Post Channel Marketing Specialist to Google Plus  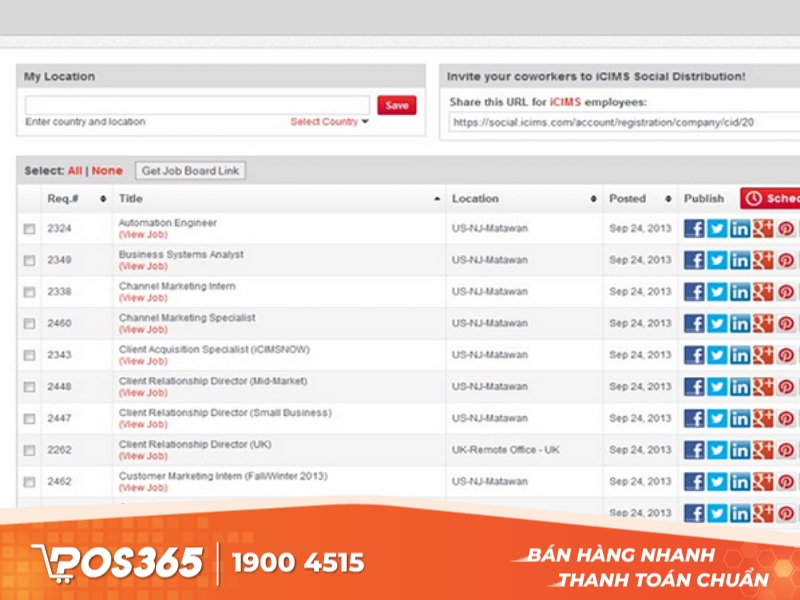point(763,323)
